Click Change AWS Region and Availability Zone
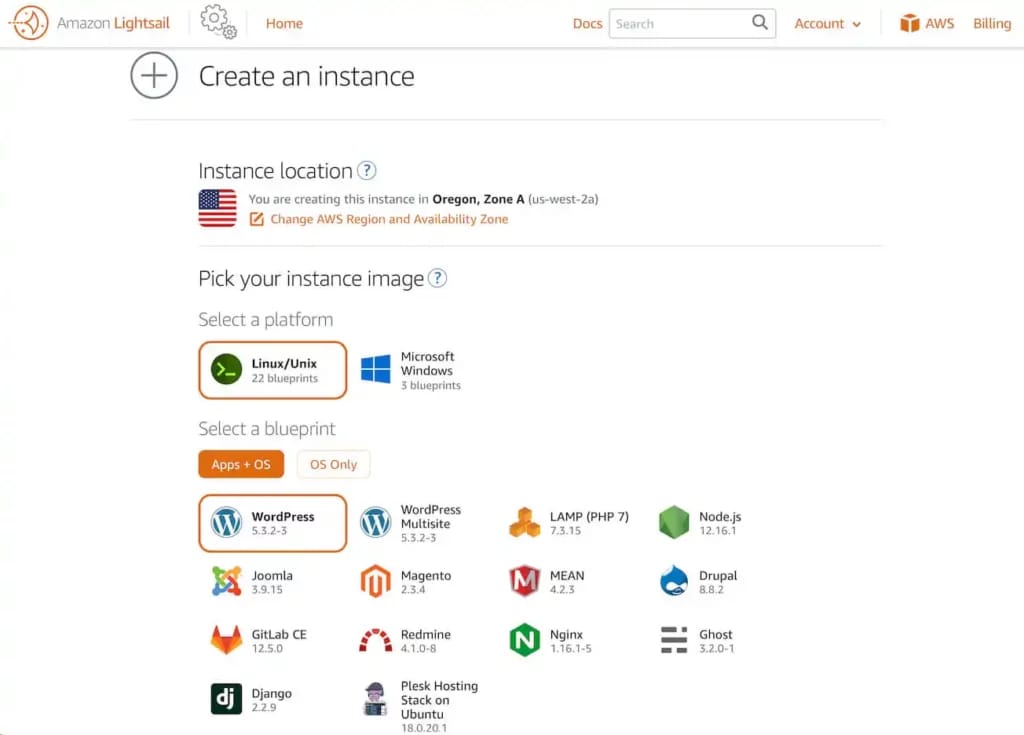 [389, 219]
